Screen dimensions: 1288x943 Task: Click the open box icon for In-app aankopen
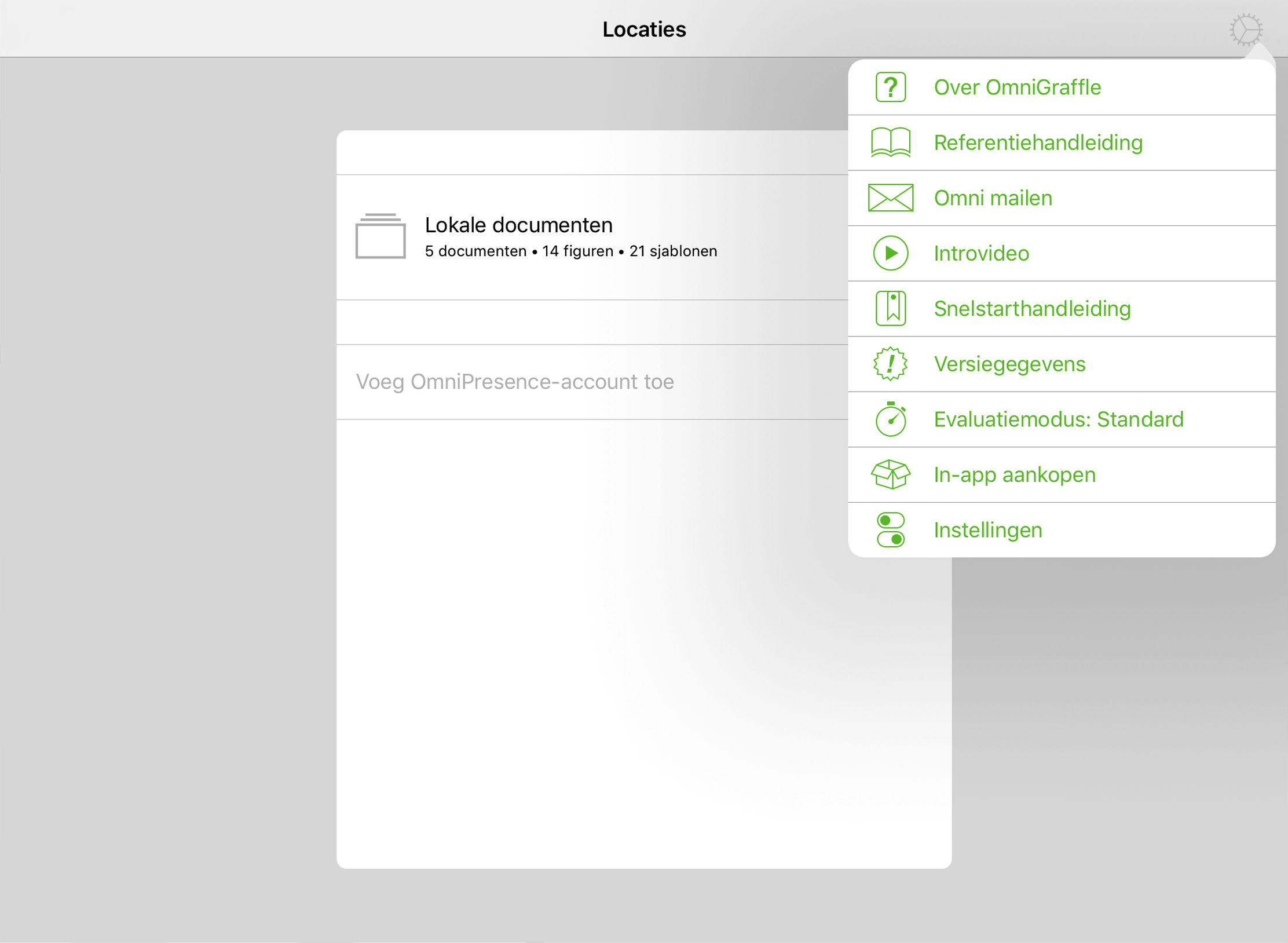(890, 474)
